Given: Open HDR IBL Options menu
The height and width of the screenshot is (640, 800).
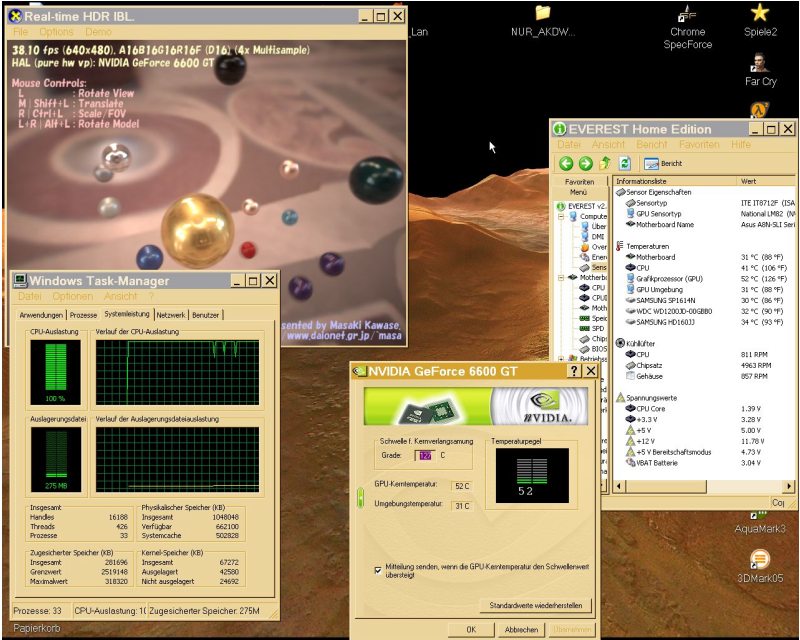Looking at the screenshot, I should click(57, 32).
